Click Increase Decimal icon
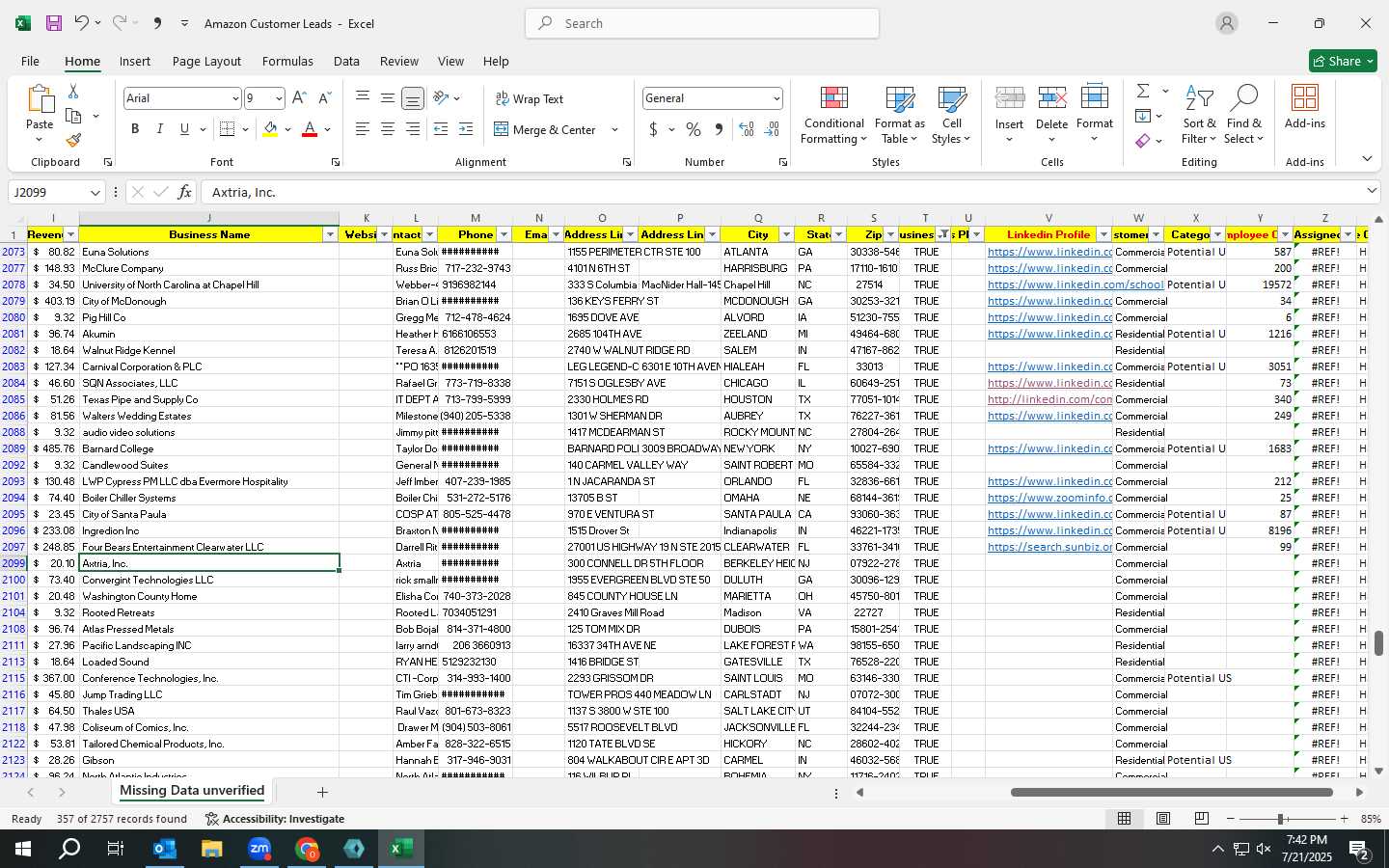Screen dimensions: 1389x868 [747, 129]
